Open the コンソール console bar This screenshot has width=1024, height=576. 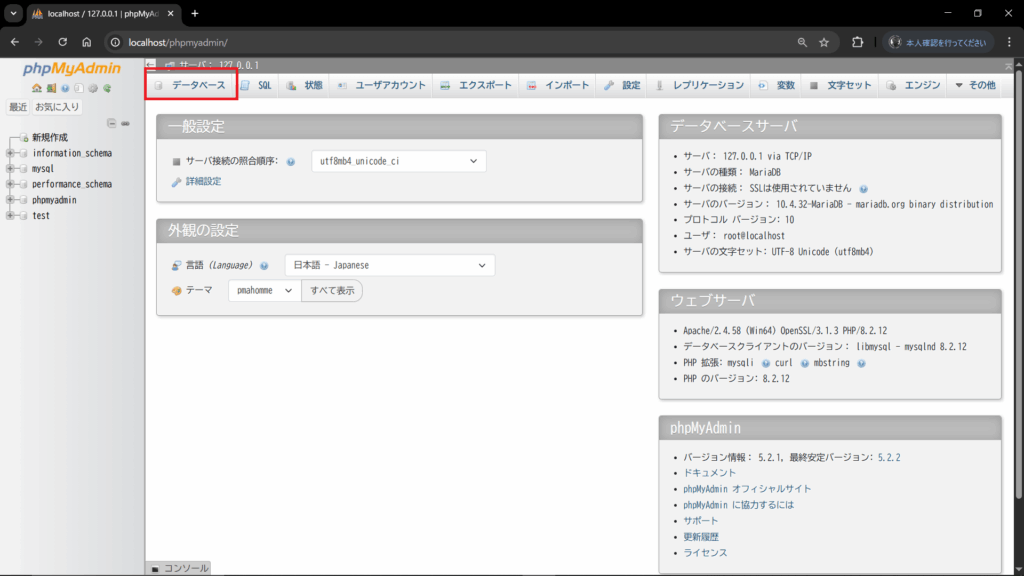[180, 569]
